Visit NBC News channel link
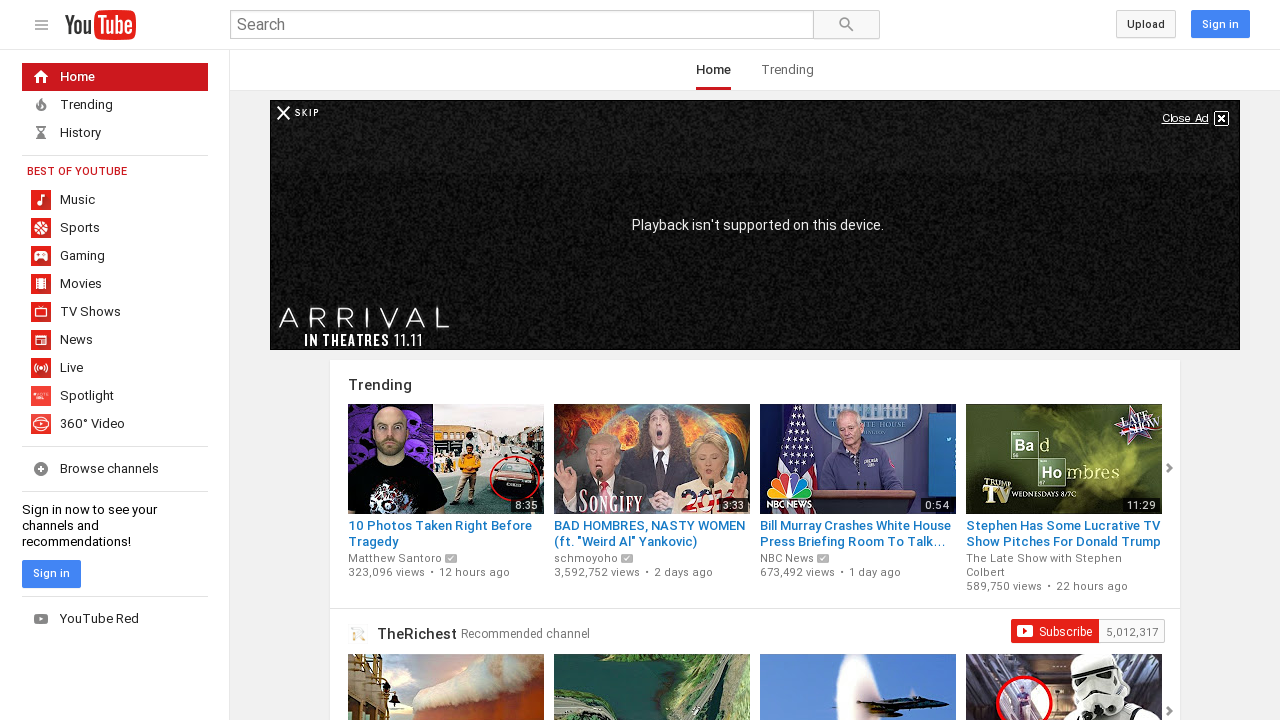1280x720 pixels. 787,558
